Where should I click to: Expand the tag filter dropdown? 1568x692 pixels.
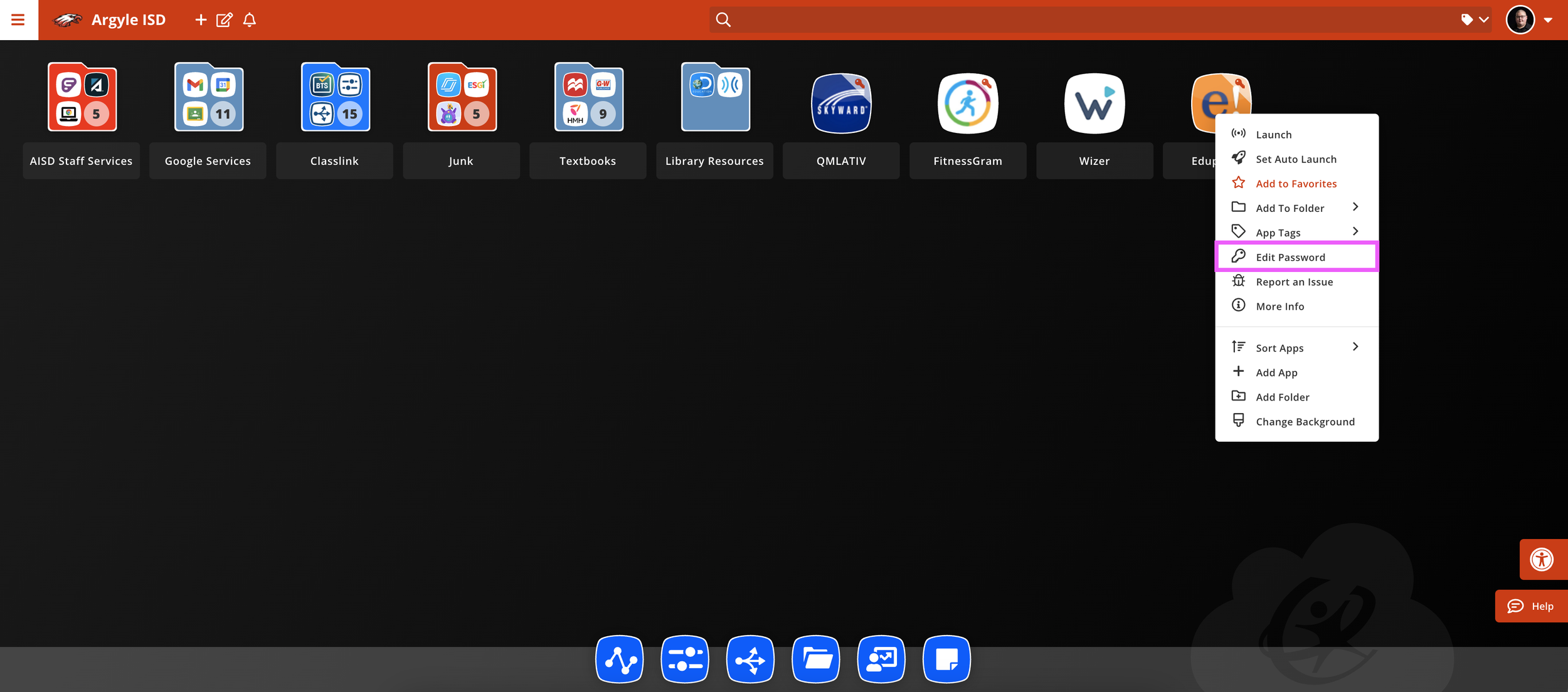pyautogui.click(x=1475, y=20)
